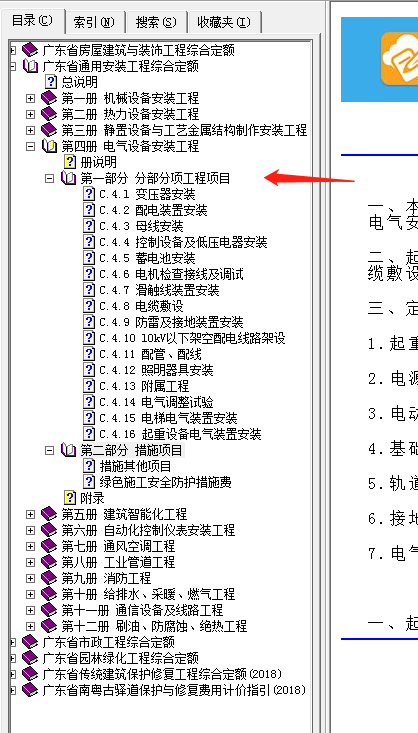This screenshot has width=418, height=733.
Task: Expand 第十一册 通信设备及线路工程 node
Action: click(x=30, y=610)
